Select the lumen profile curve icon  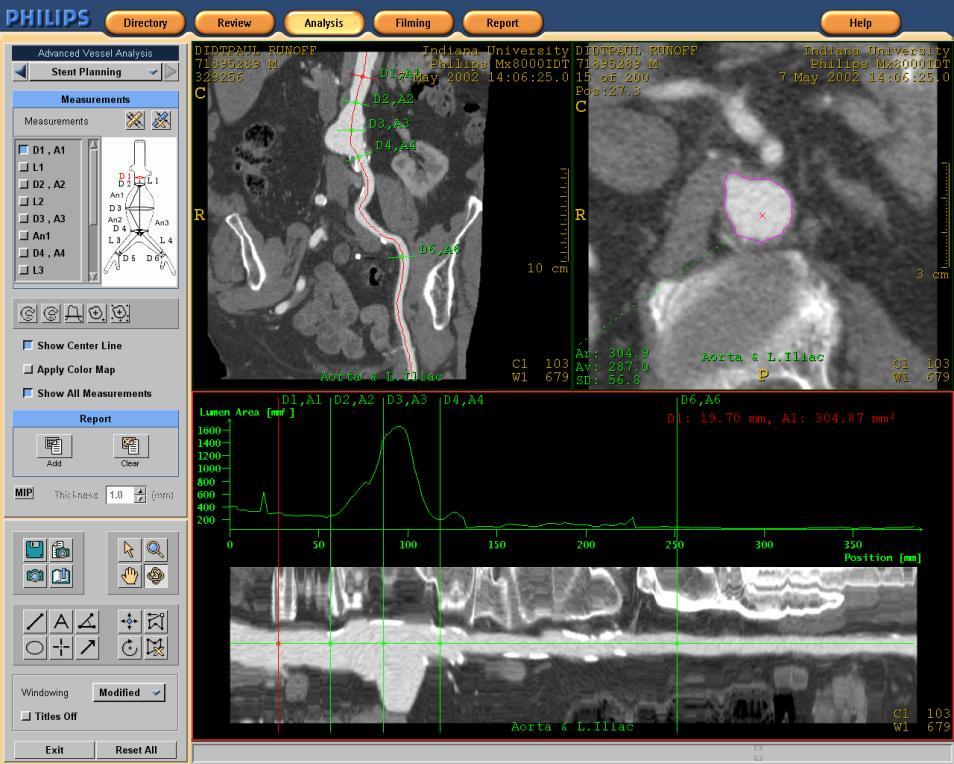tap(74, 314)
